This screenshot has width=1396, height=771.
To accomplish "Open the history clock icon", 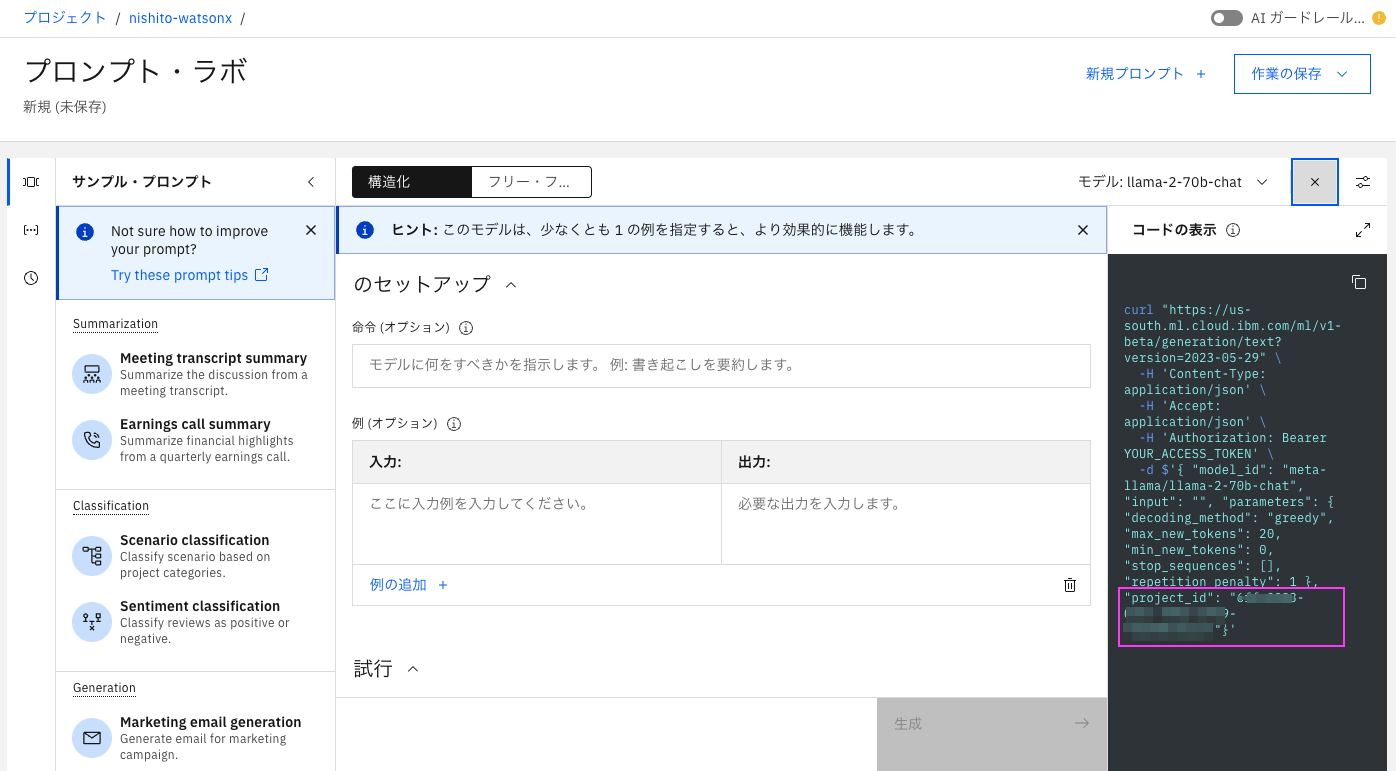I will tap(31, 278).
